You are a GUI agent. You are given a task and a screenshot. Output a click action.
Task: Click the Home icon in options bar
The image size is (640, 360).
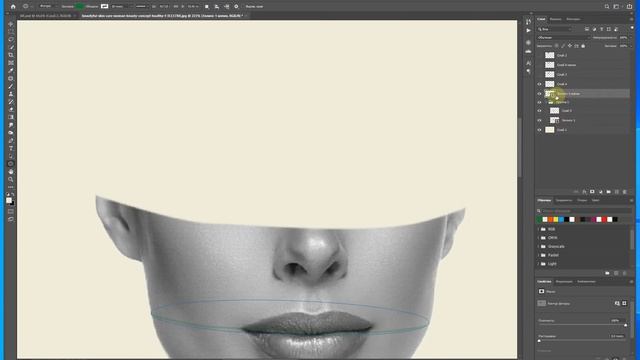(x=13, y=7)
